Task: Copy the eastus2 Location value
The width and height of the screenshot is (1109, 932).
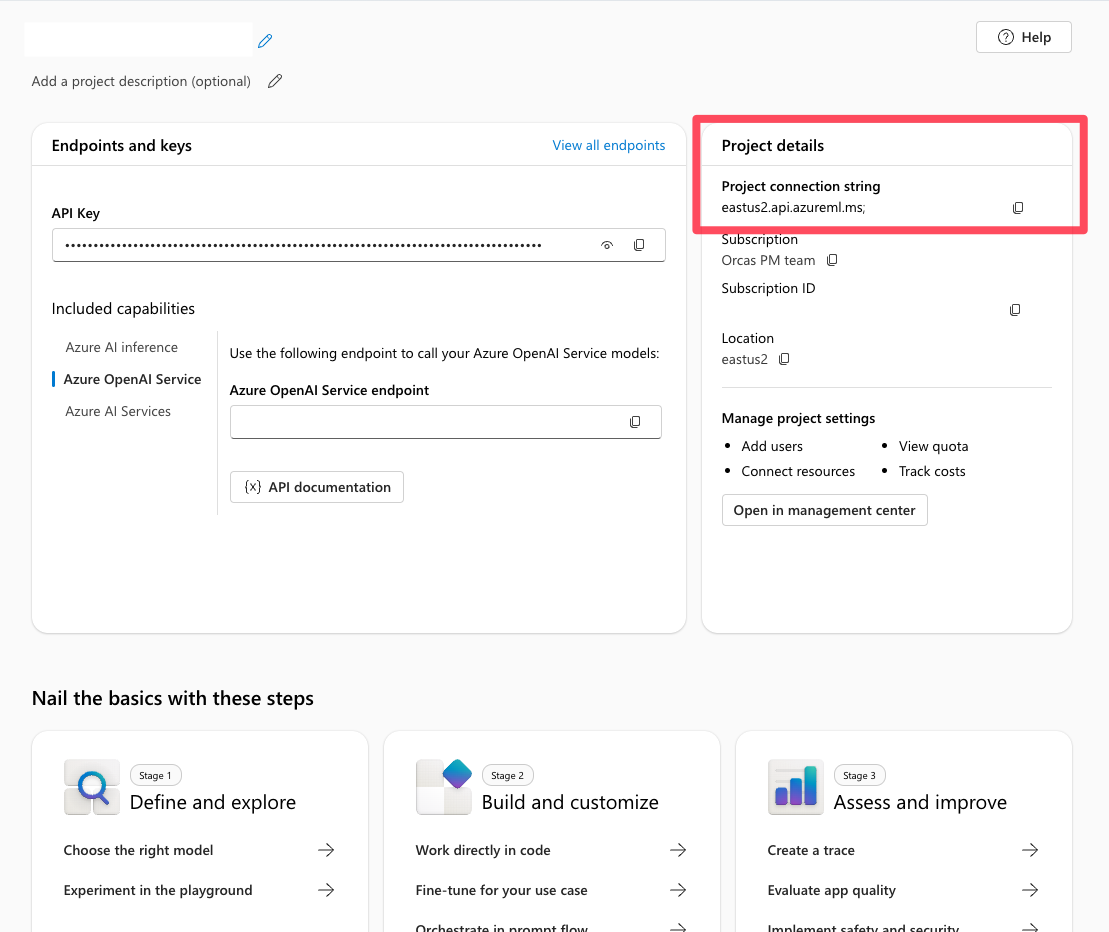Action: pos(783,358)
